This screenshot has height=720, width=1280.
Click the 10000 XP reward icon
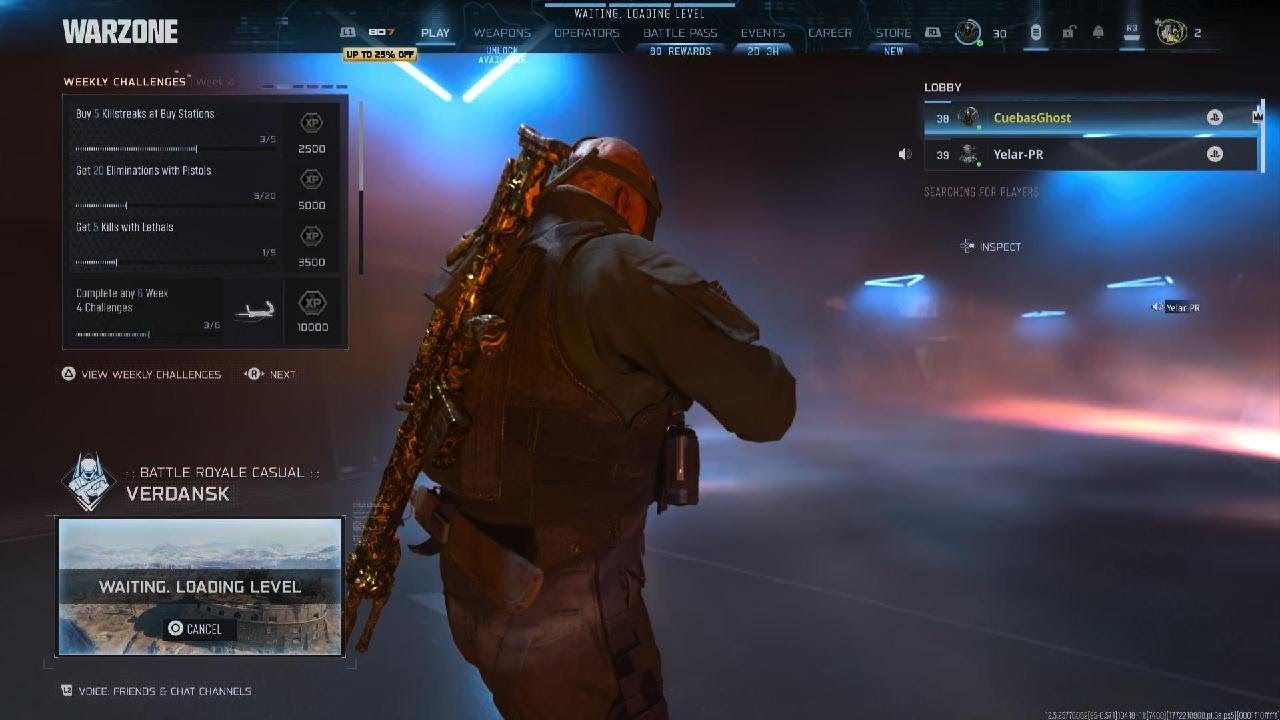pyautogui.click(x=312, y=303)
